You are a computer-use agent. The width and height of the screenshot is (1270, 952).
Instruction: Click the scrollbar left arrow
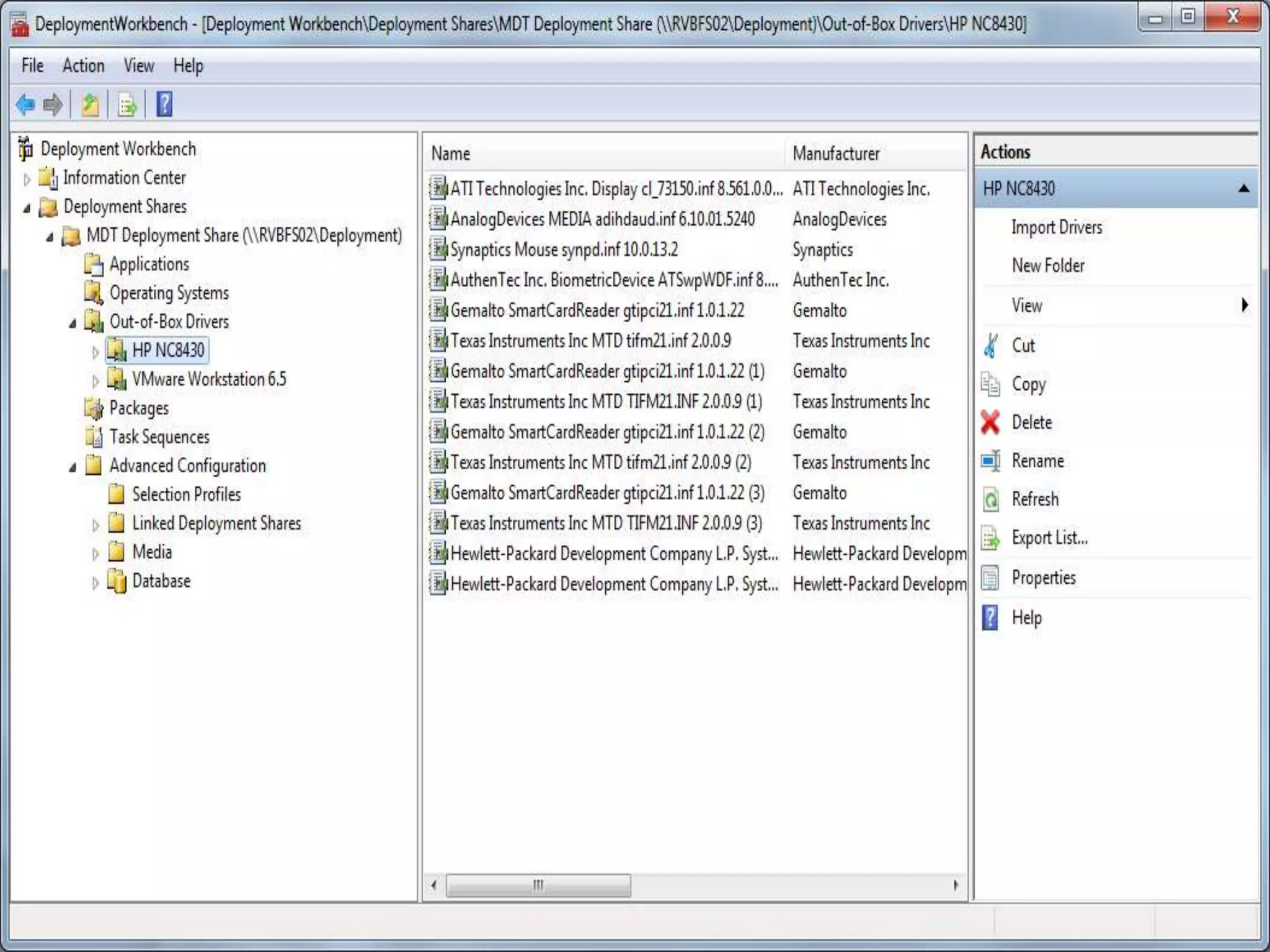point(433,885)
